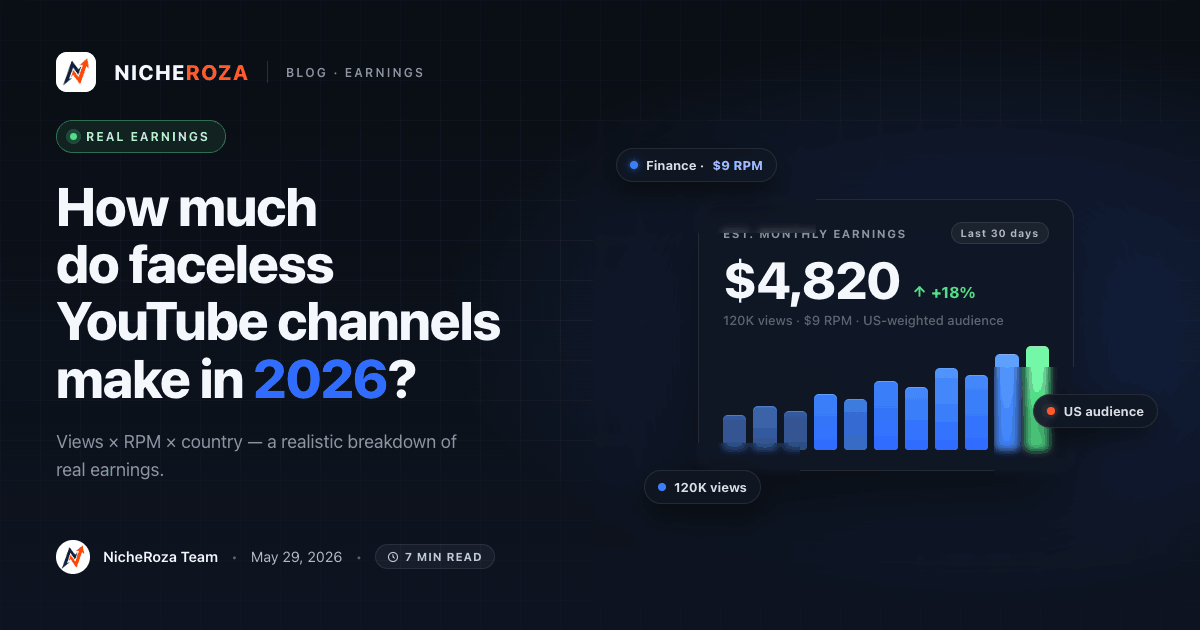Click the orange dot in US audience chip
1200x630 pixels.
[x=1051, y=411]
